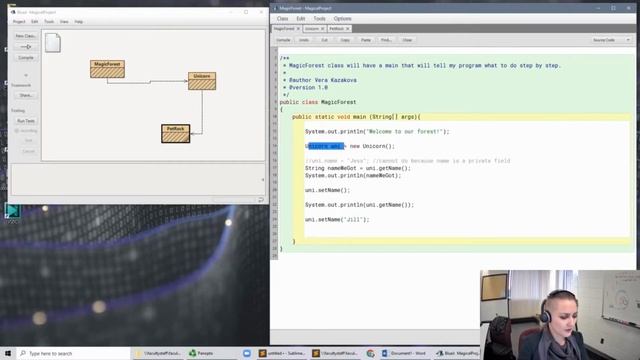Click the line 'uni.setName("Jill");' in the editor

point(337,220)
